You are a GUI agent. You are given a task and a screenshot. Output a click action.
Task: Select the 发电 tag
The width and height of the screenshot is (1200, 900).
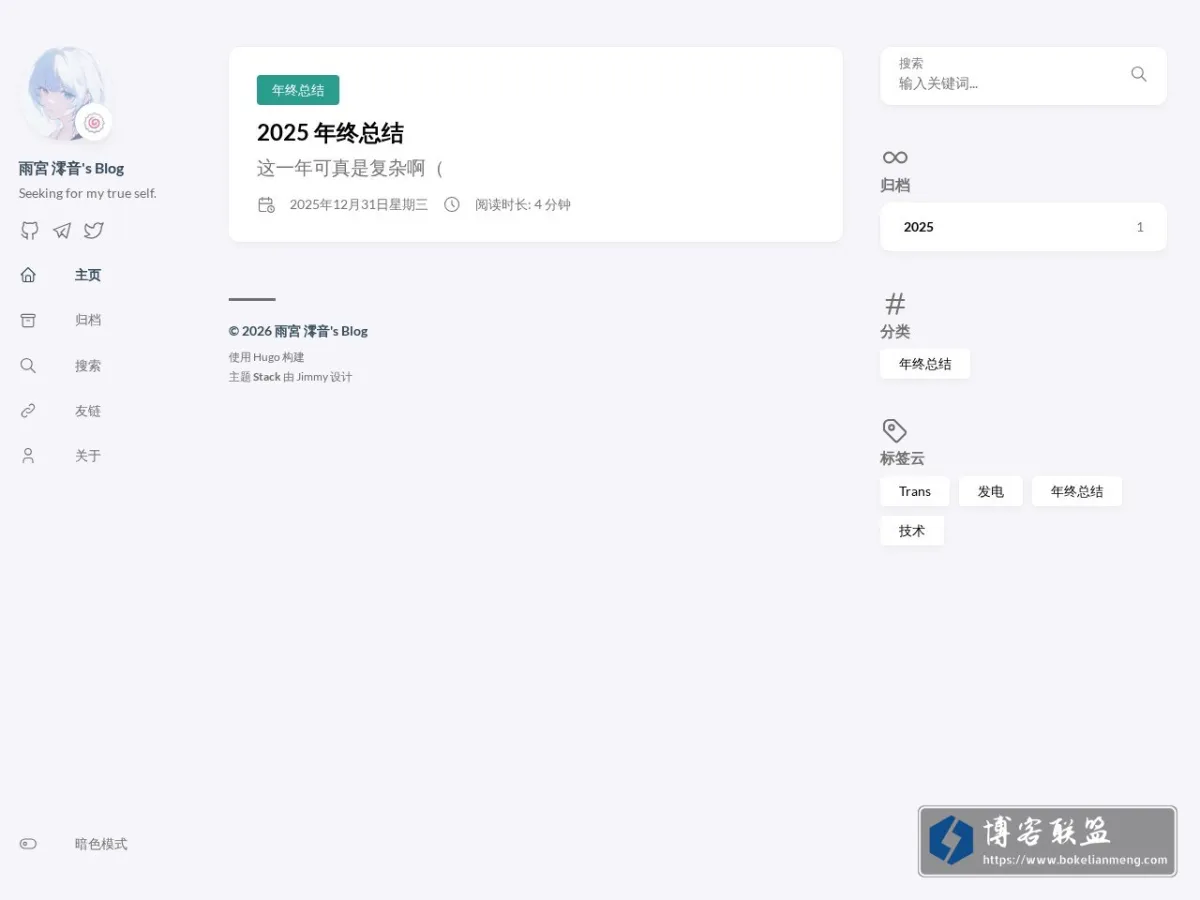click(991, 491)
